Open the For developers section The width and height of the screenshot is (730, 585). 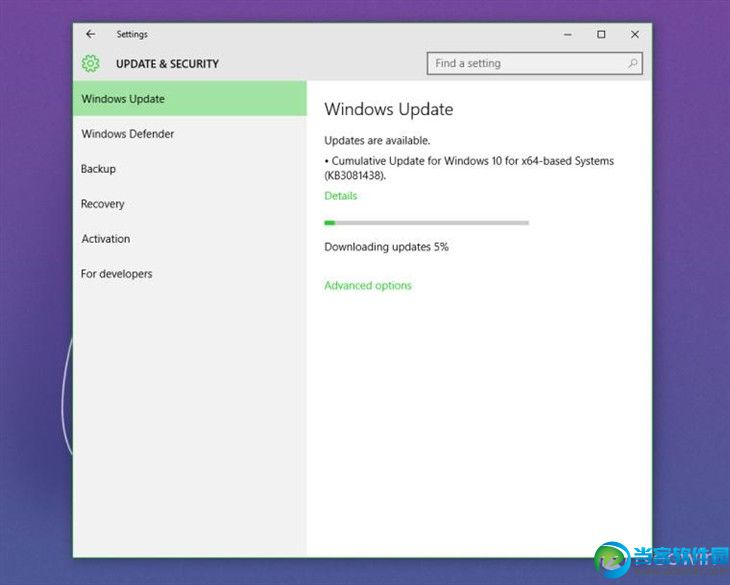(190, 273)
